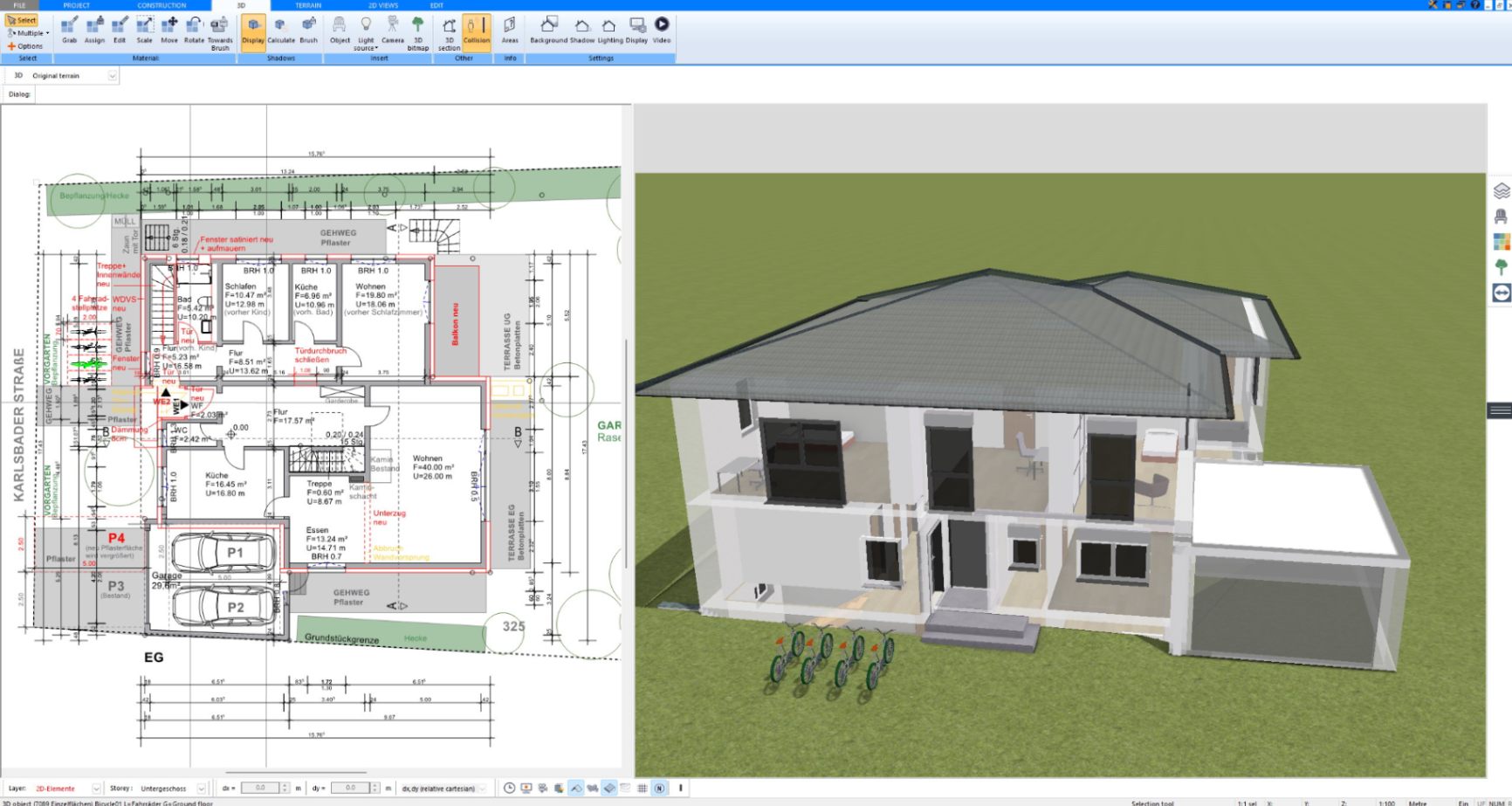This screenshot has width=1512, height=806.
Task: Open the Edit material tool
Action: point(120,31)
